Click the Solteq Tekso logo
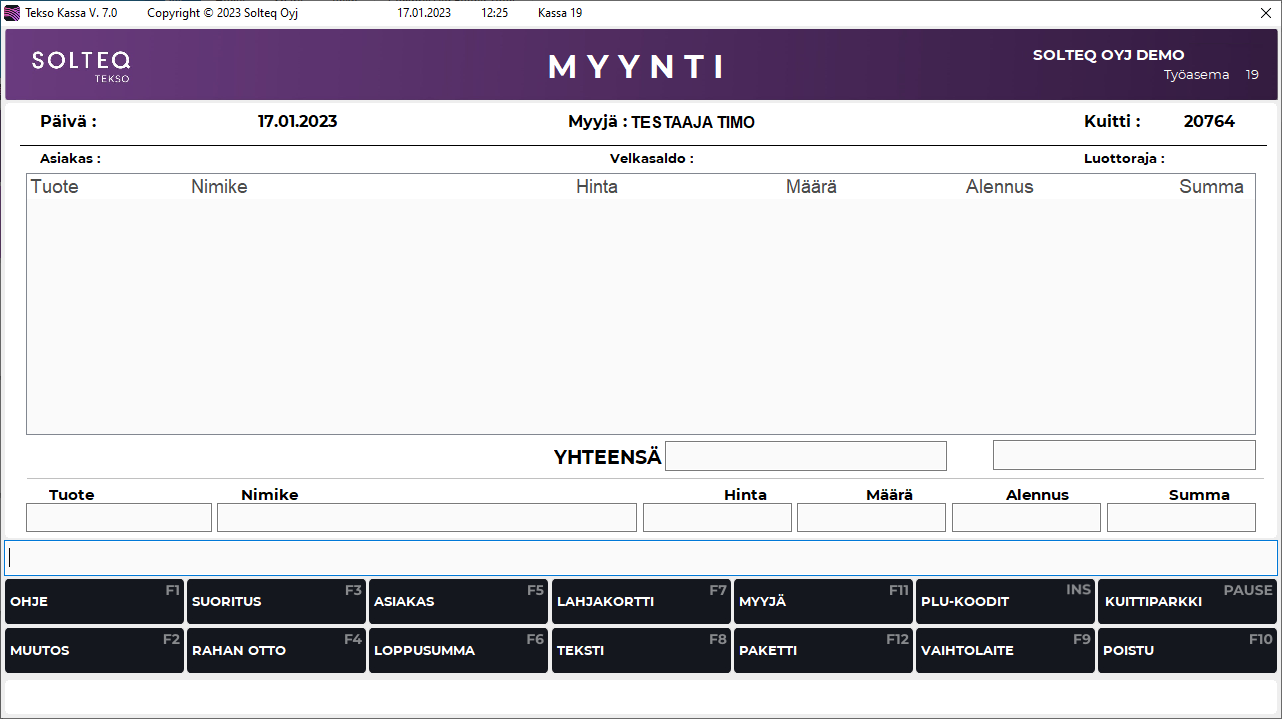 (81, 64)
